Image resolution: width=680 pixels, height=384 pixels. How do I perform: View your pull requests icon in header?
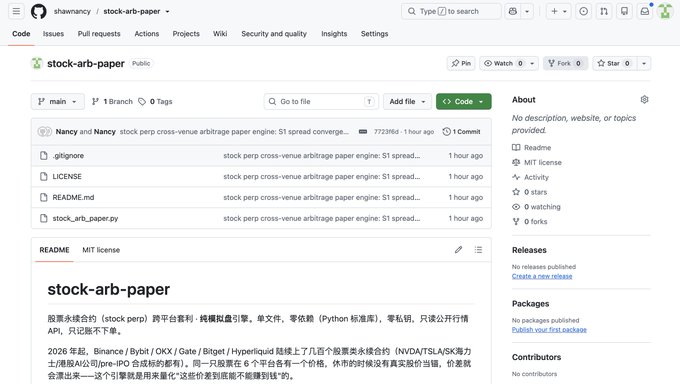pos(604,11)
